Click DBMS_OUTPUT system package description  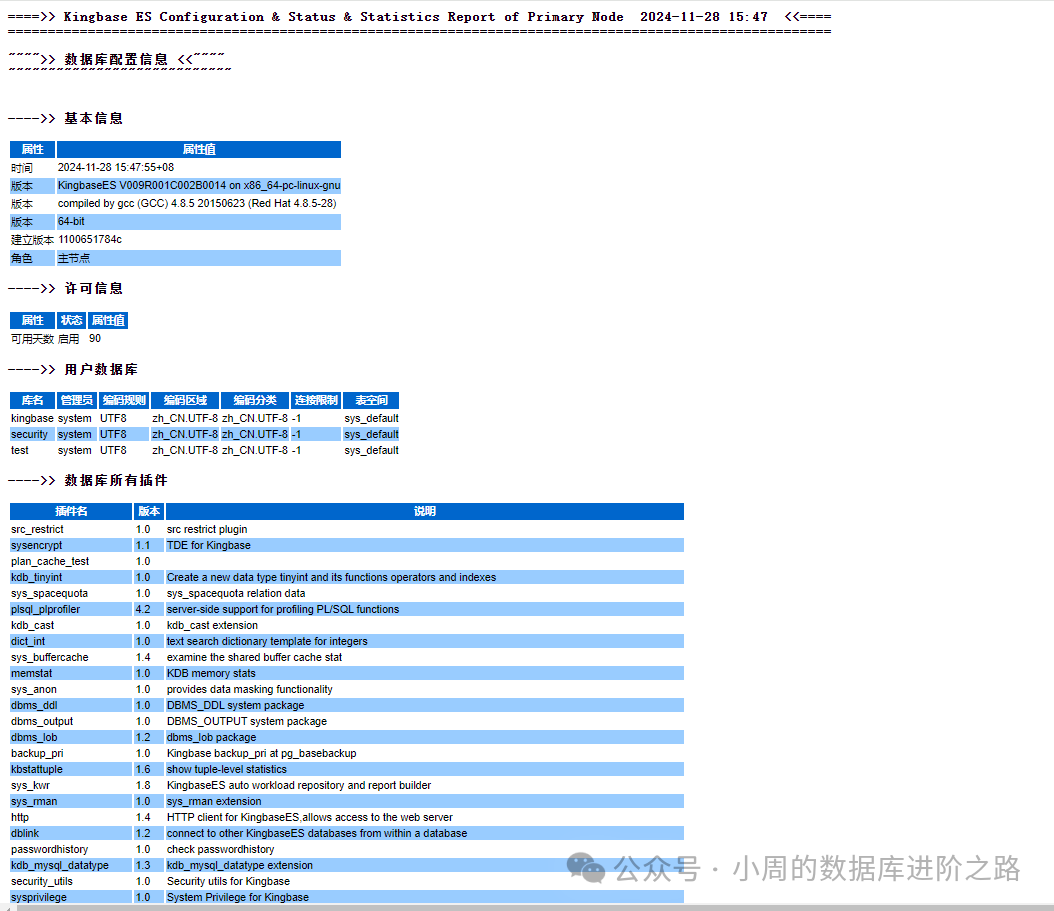[247, 721]
